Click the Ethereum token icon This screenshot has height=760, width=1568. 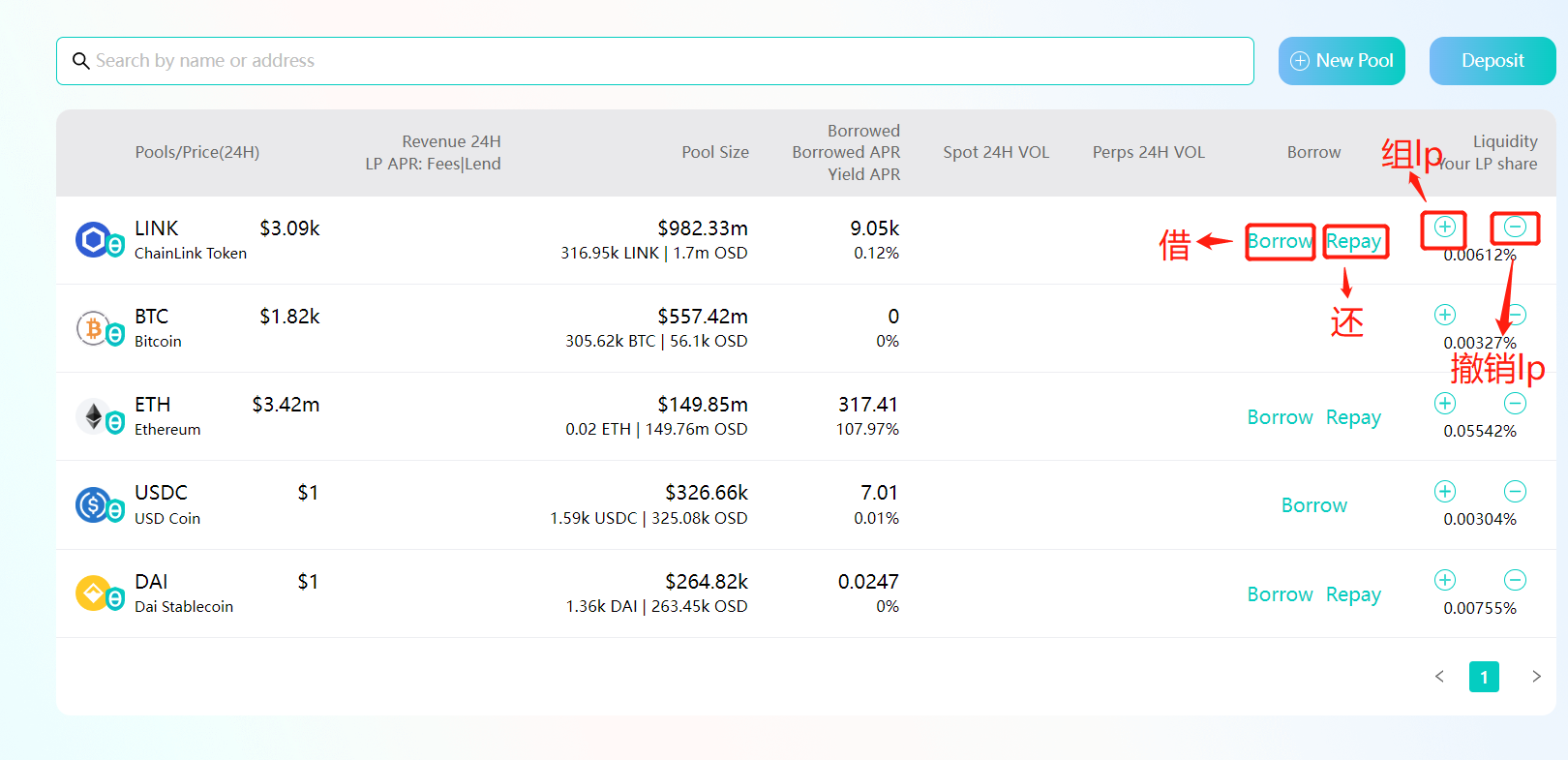click(94, 416)
